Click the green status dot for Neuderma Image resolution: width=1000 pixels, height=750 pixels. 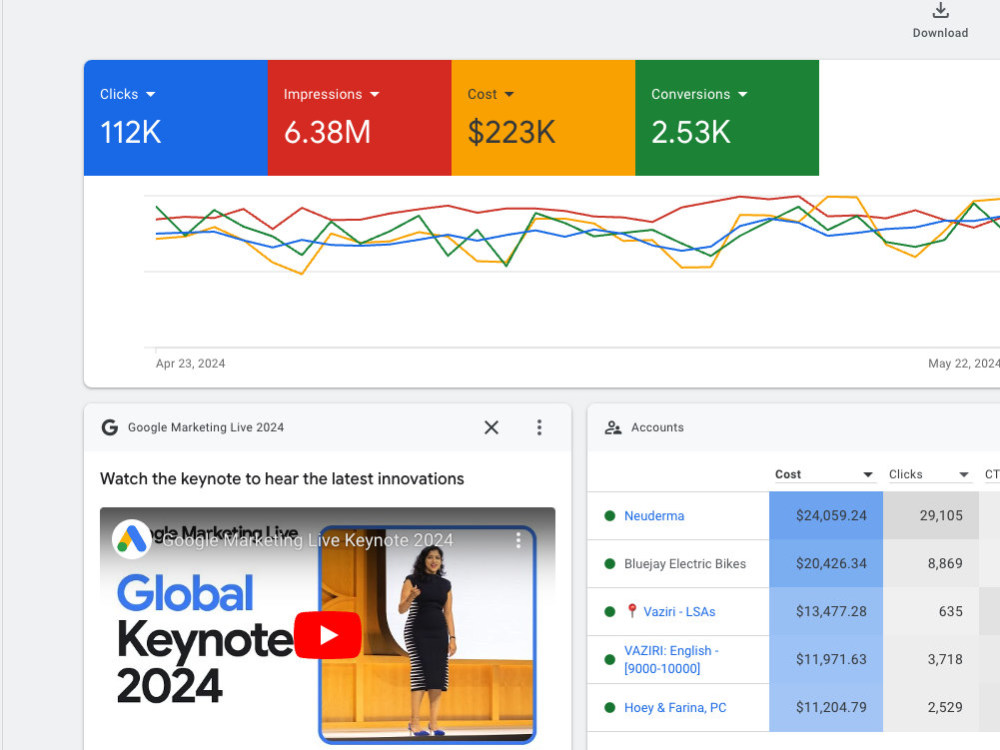tap(610, 516)
